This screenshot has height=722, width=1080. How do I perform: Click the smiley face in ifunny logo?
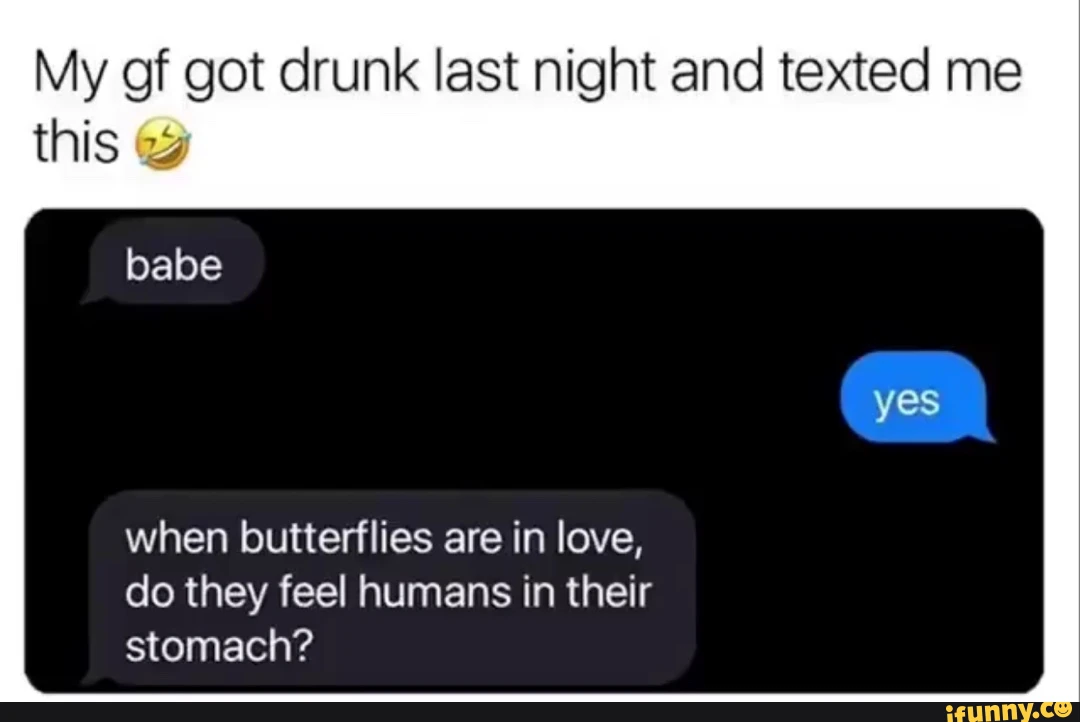(x=1063, y=710)
